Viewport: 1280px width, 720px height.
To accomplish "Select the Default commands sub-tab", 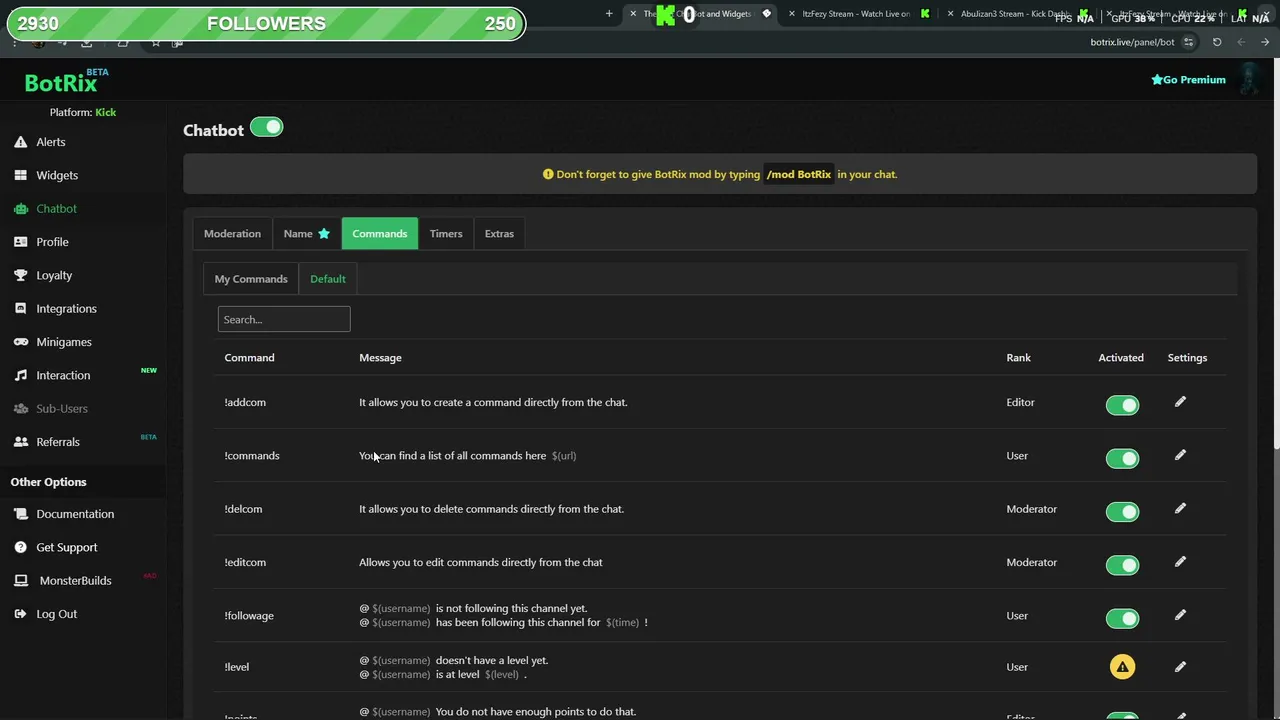I will tap(328, 279).
